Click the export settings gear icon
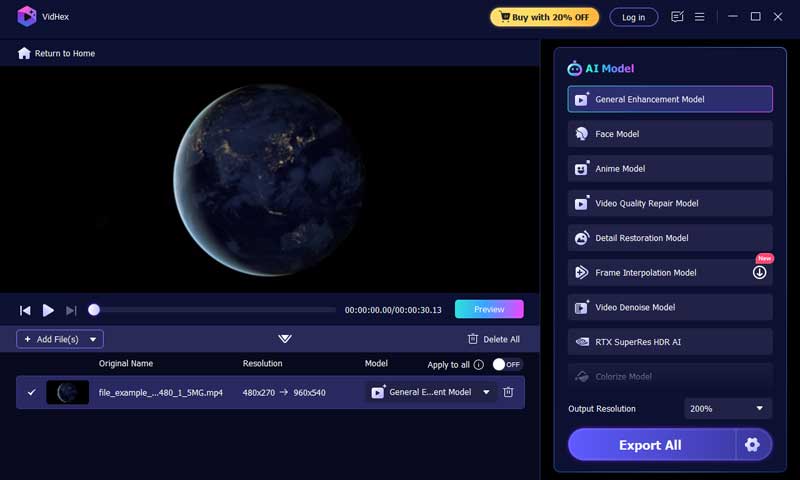Image resolution: width=800 pixels, height=480 pixels. pos(753,445)
